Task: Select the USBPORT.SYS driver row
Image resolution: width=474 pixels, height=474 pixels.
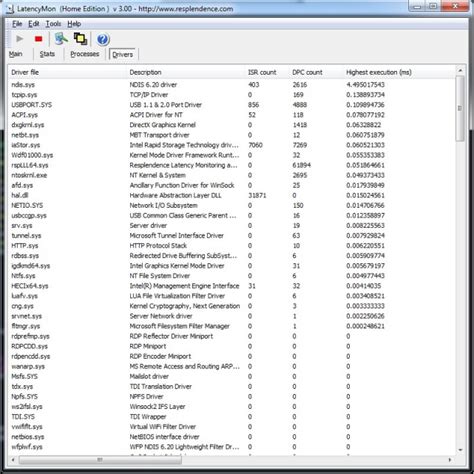Action: click(x=231, y=105)
